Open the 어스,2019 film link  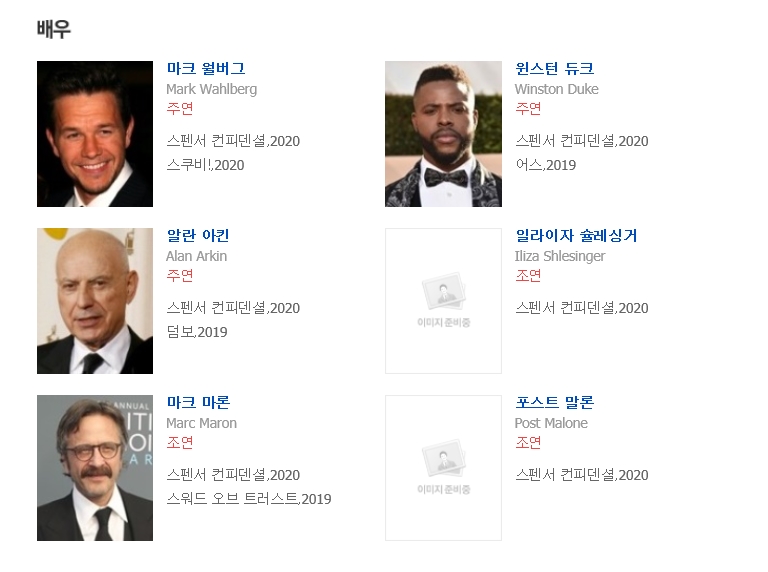[545, 165]
